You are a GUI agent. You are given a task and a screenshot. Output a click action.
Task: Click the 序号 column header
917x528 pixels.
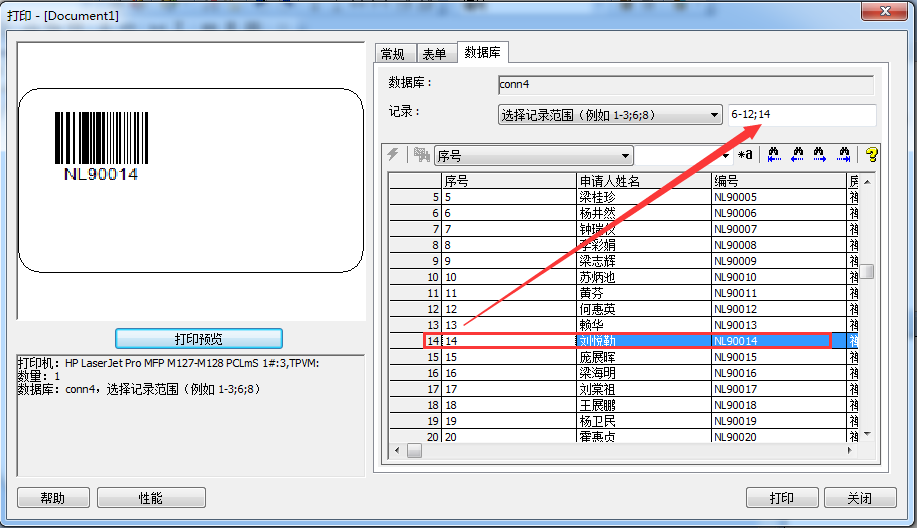click(x=509, y=181)
